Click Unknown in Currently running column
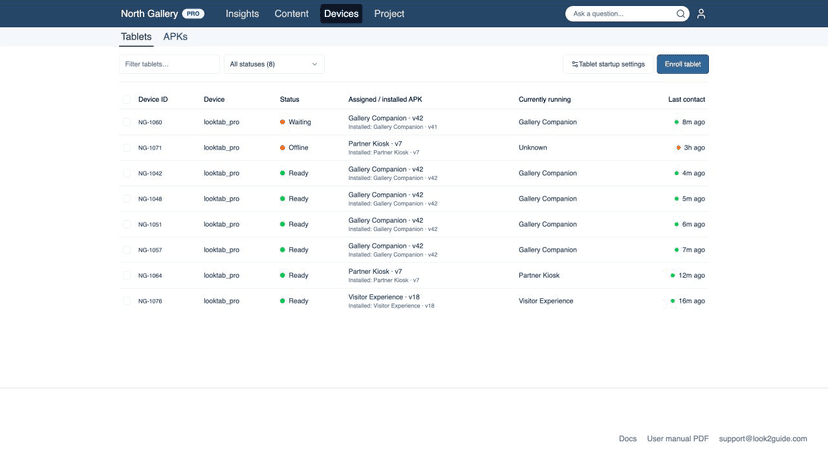The width and height of the screenshot is (828, 466). [533, 147]
